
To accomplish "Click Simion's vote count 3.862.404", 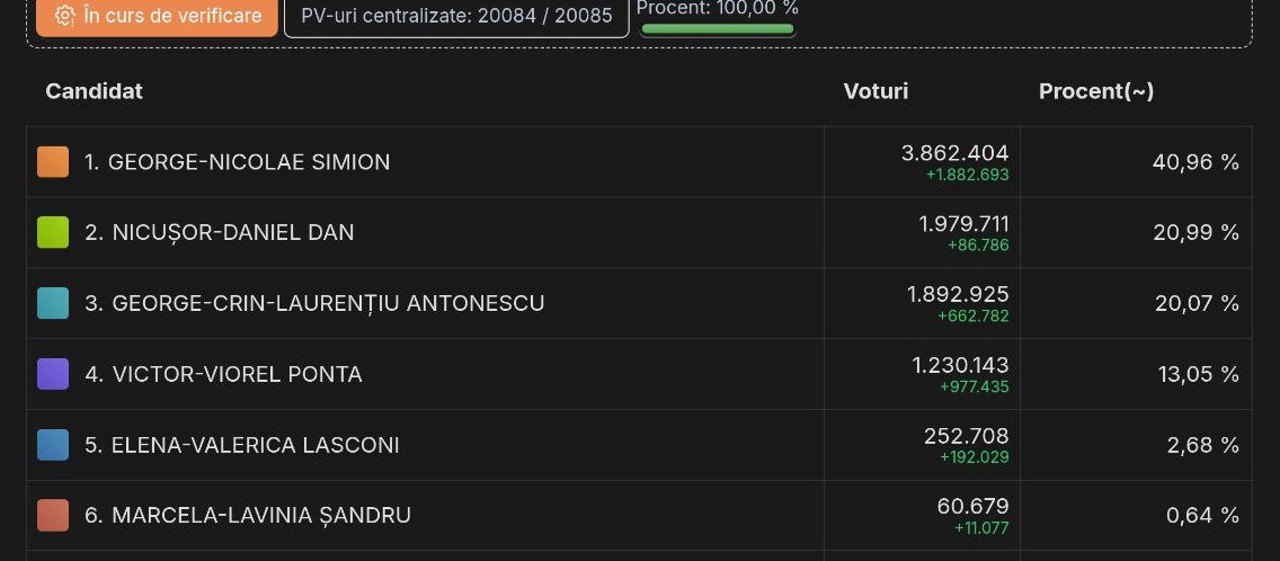I will click(x=954, y=153).
